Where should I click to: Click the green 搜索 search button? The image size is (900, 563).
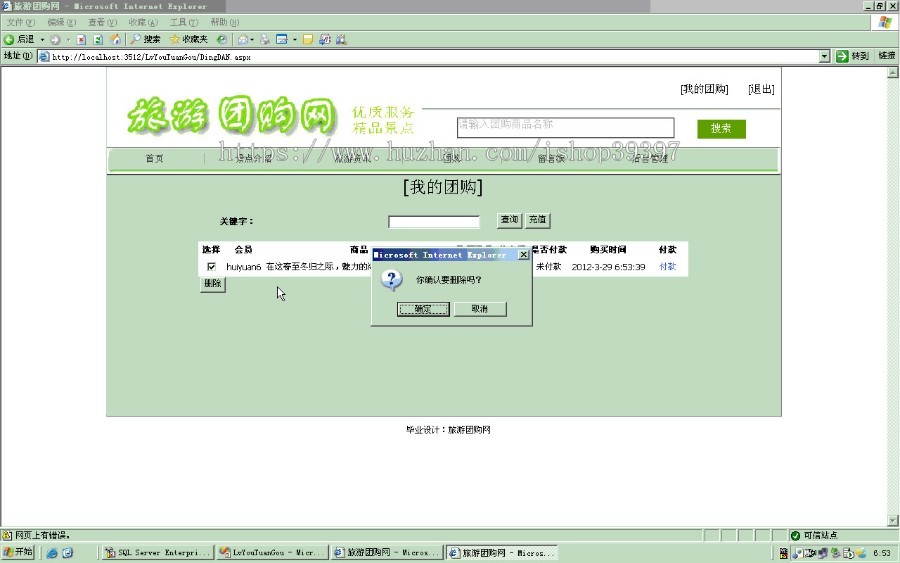(721, 129)
